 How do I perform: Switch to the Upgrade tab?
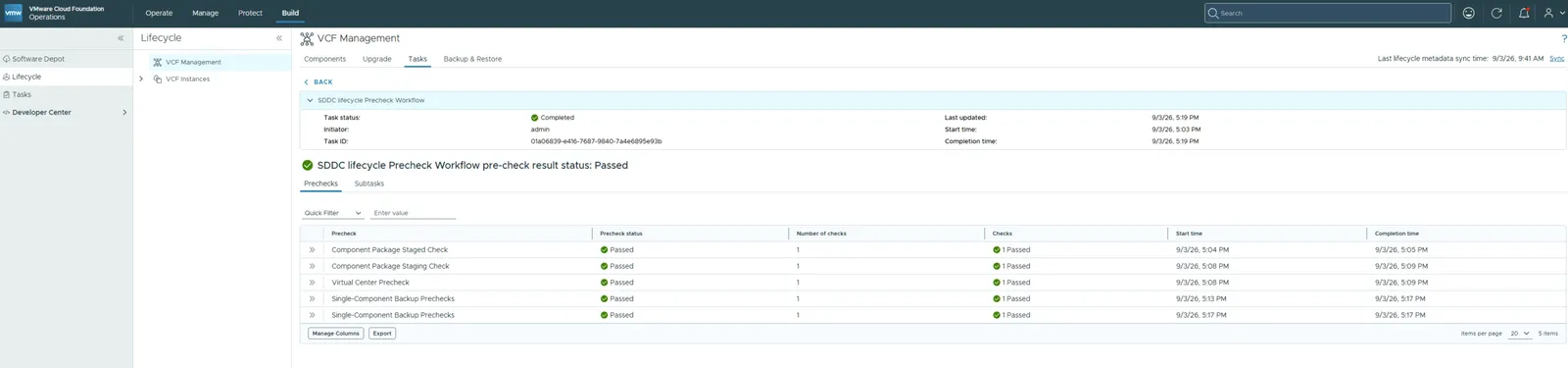tap(376, 59)
